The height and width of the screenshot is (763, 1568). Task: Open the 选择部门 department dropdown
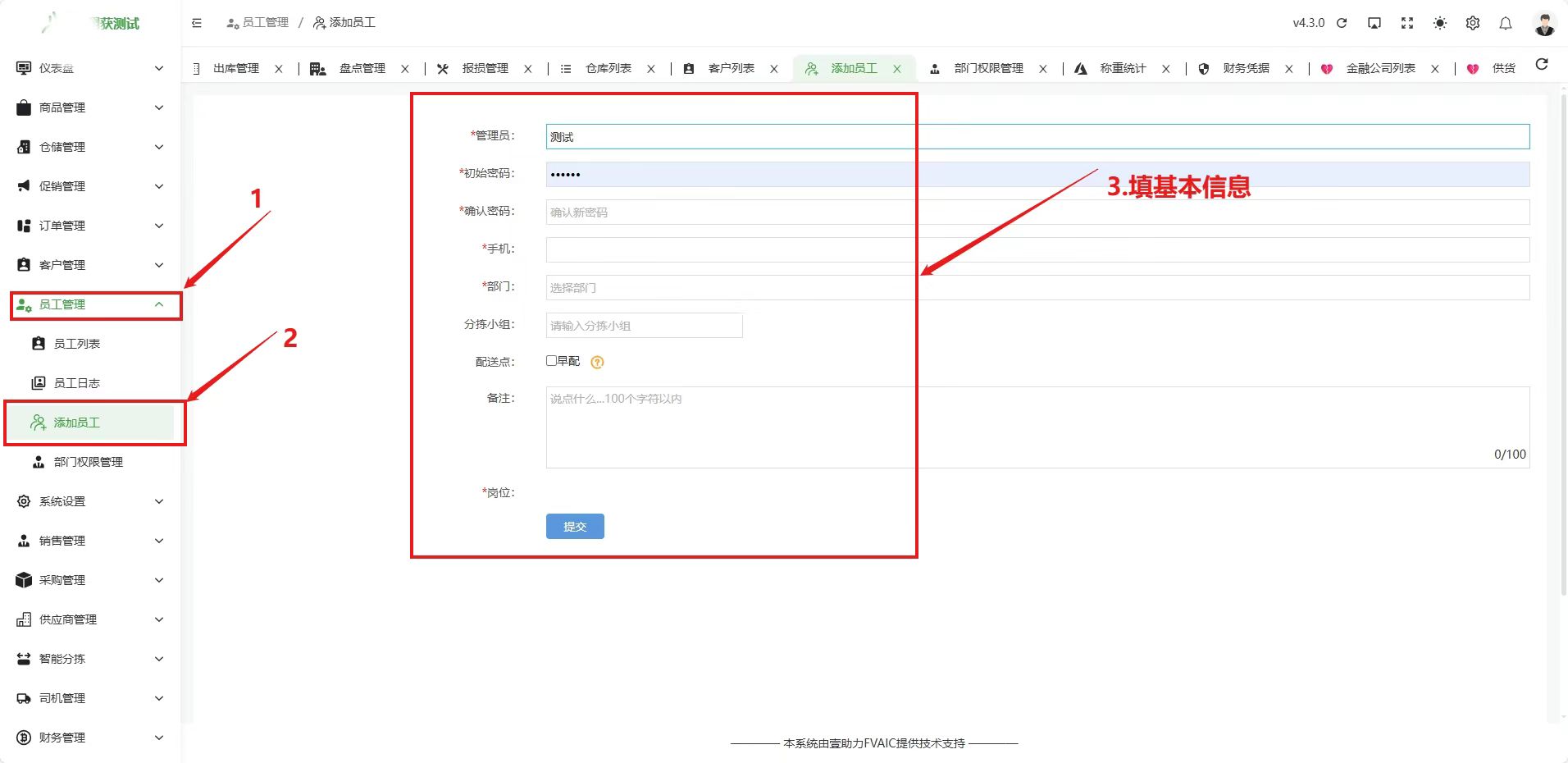coord(738,287)
